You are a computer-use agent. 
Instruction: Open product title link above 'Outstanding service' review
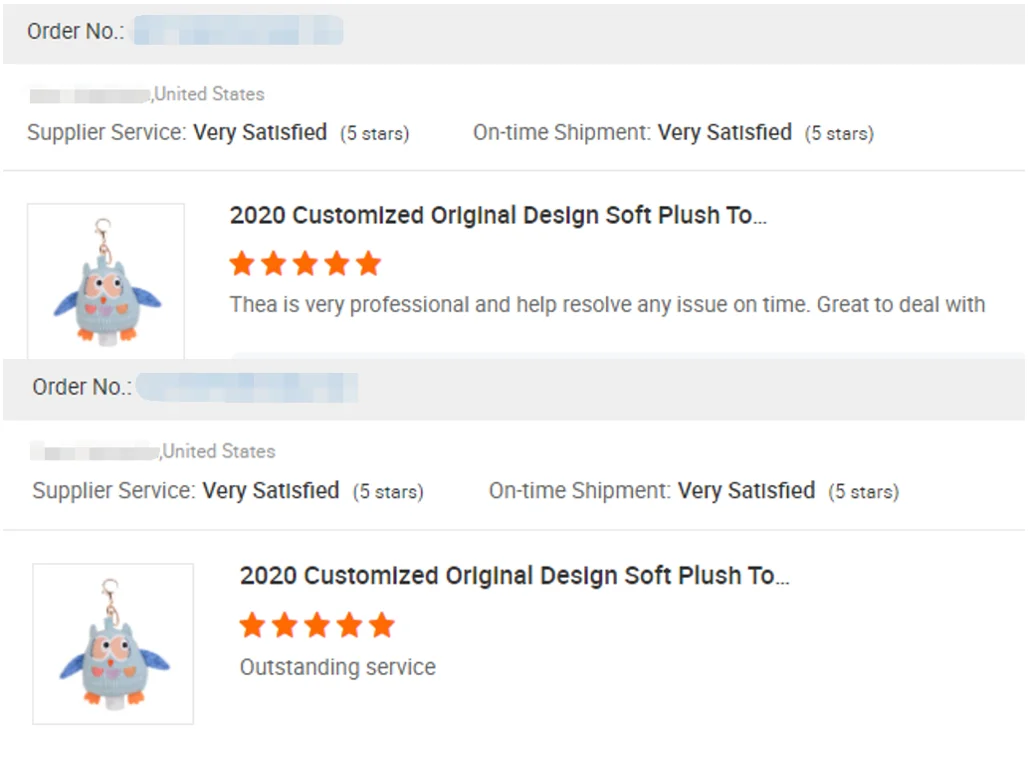pos(514,576)
